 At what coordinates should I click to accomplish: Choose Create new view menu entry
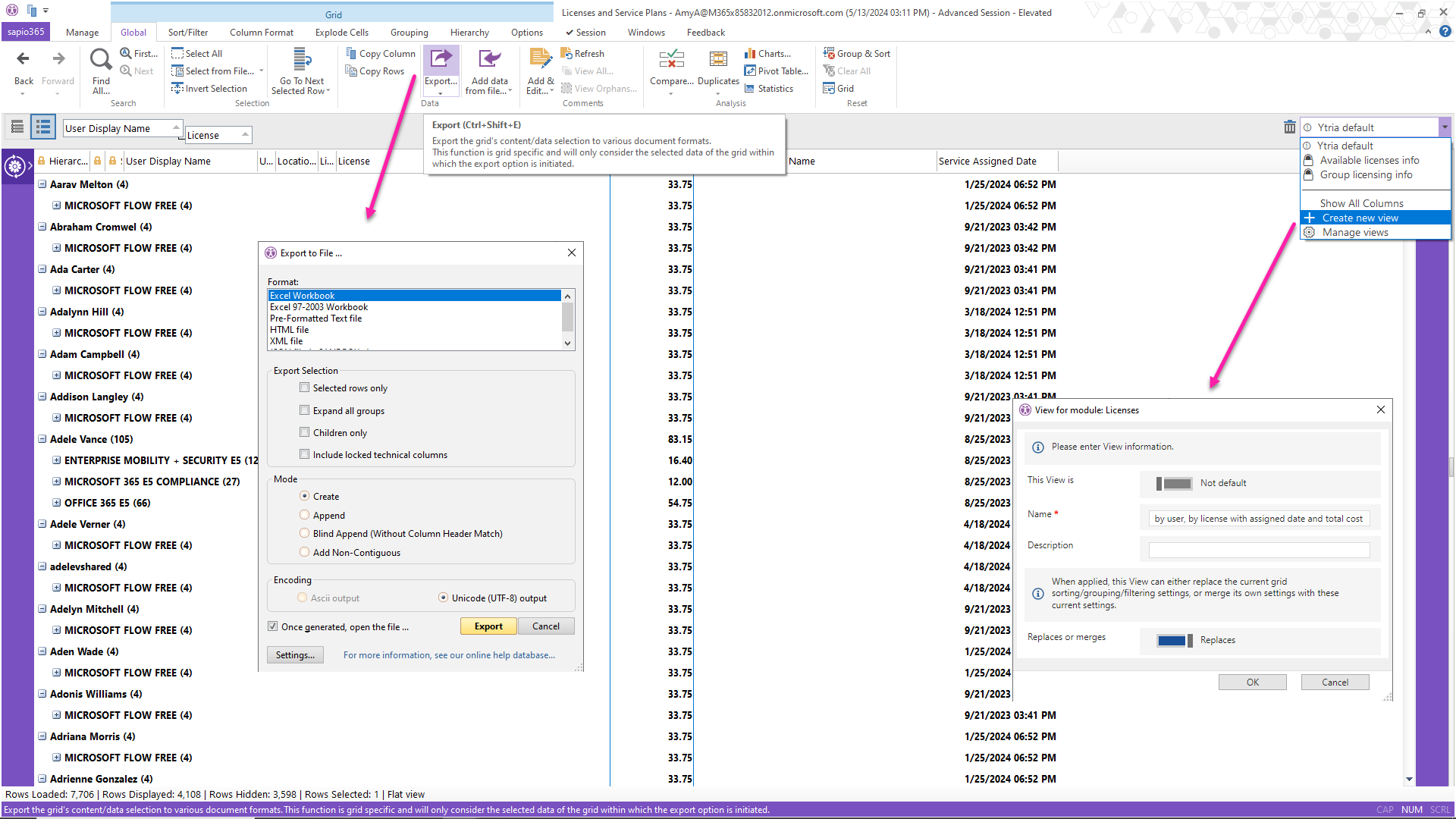1376,218
